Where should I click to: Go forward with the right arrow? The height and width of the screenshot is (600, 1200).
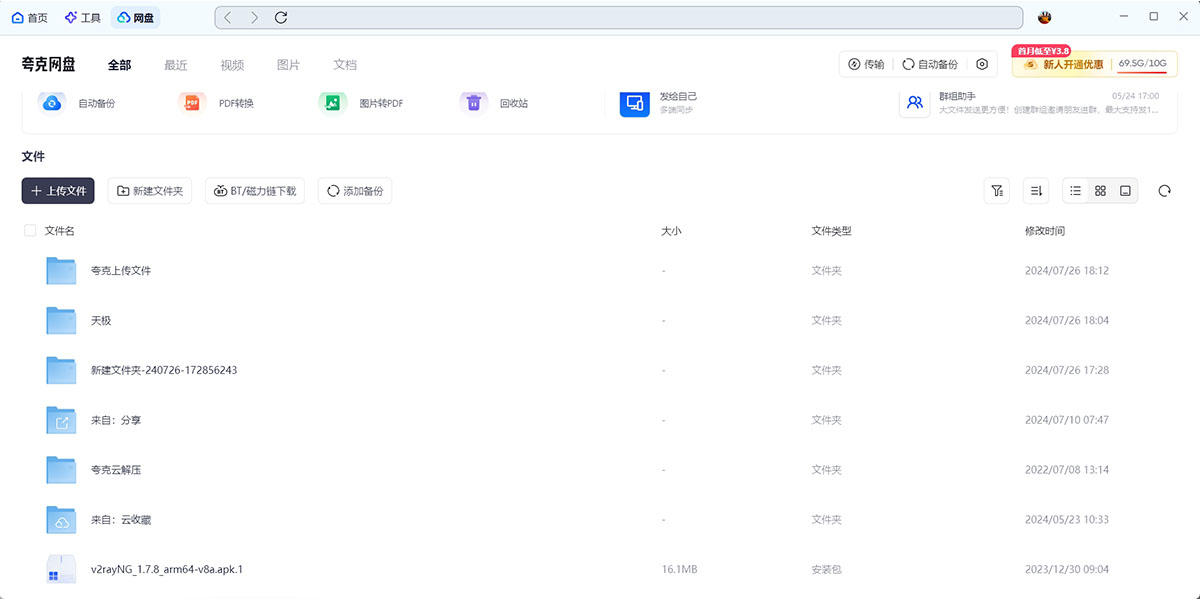click(x=255, y=18)
